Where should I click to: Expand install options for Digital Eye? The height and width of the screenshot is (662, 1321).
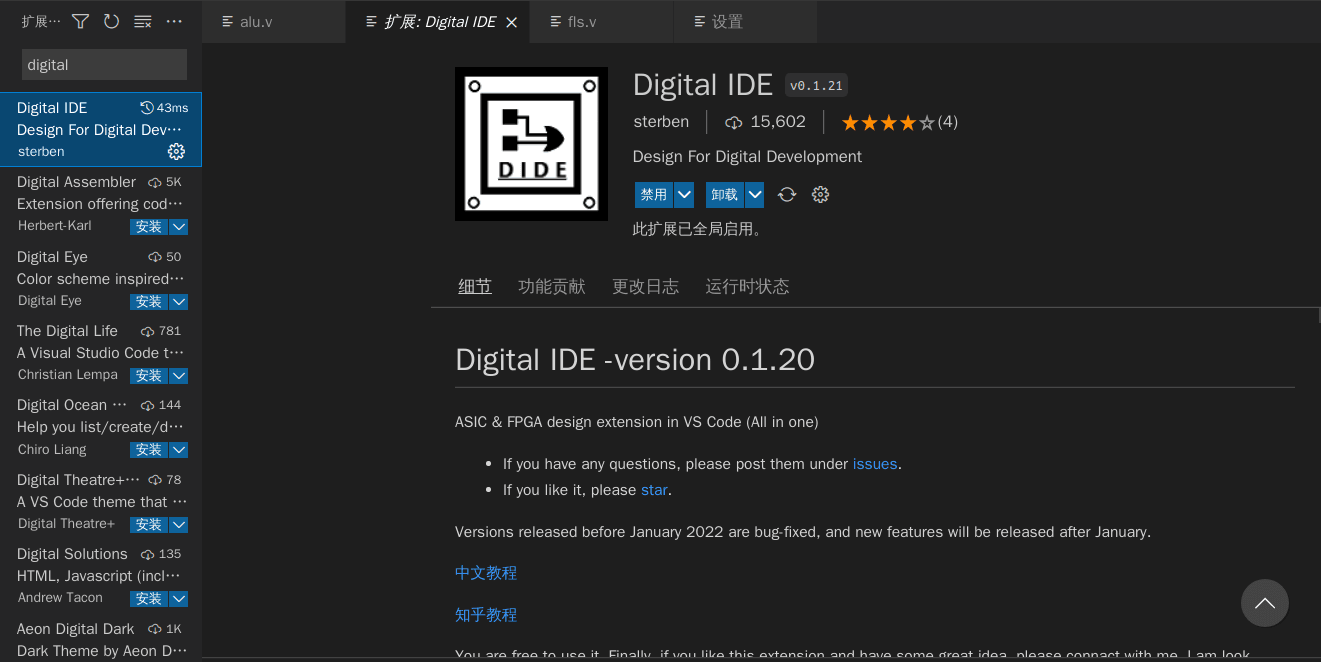pyautogui.click(x=179, y=302)
